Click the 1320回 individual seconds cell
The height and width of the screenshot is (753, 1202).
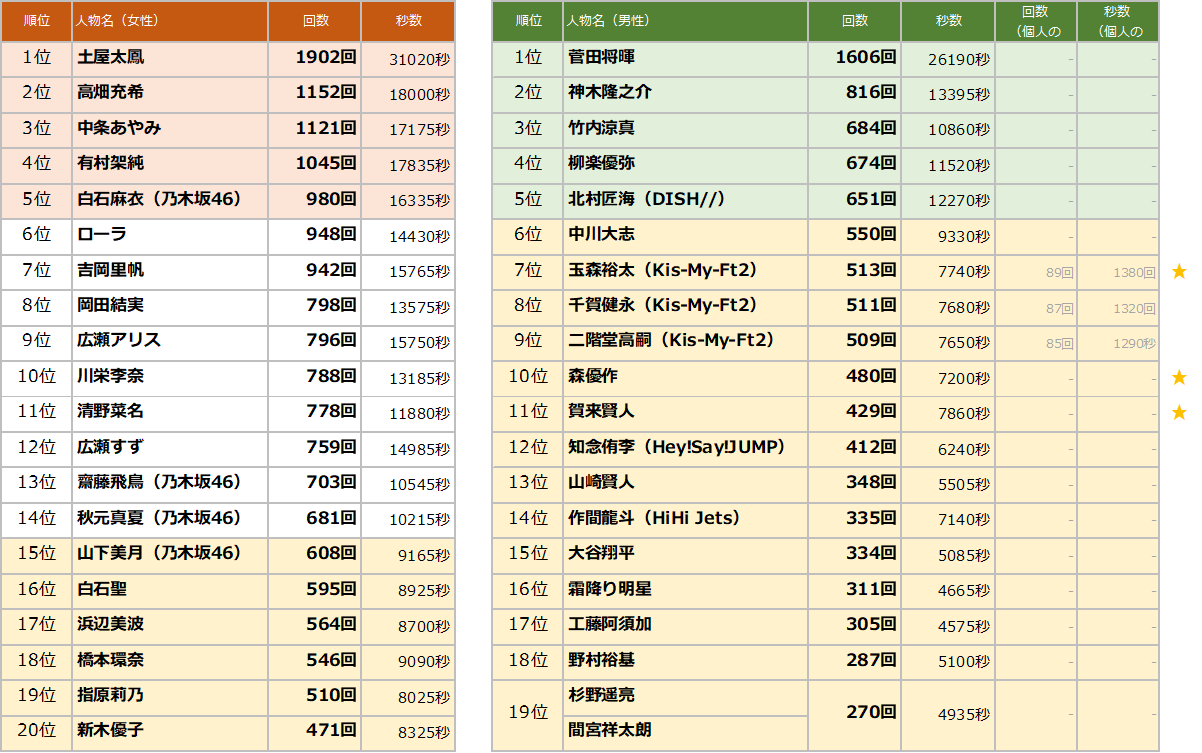pos(1118,308)
